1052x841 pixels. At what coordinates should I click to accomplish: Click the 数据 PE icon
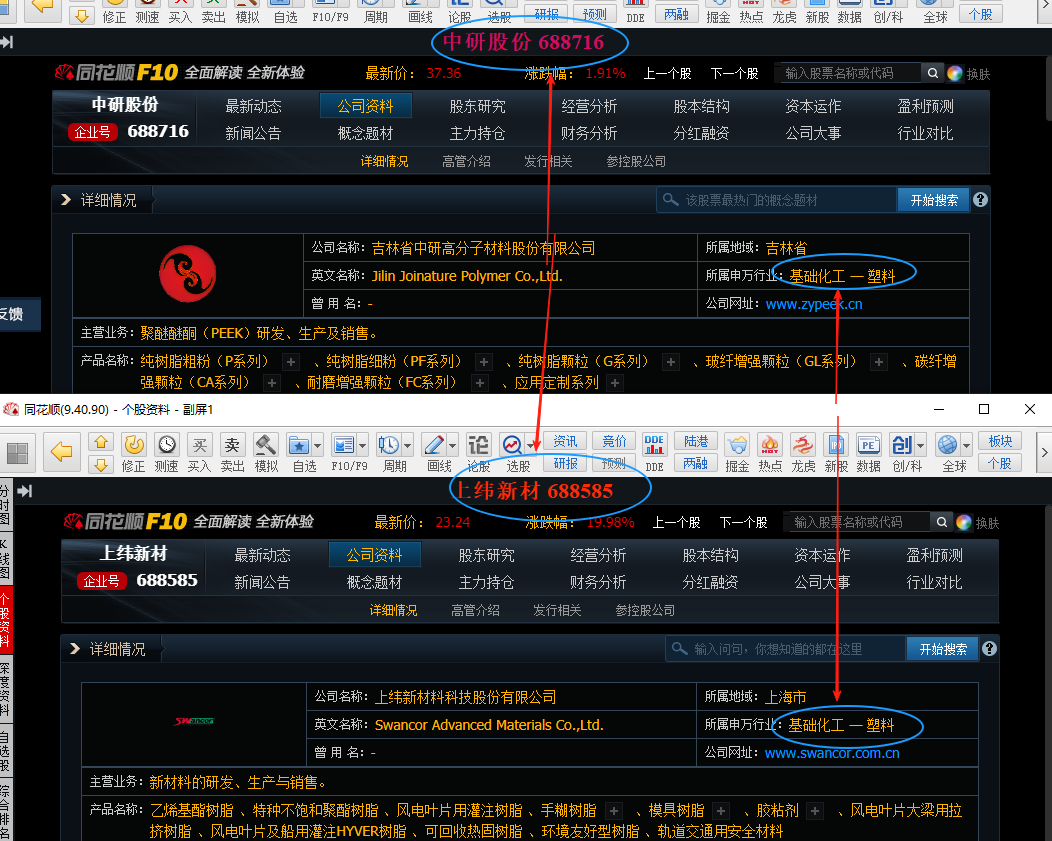868,445
